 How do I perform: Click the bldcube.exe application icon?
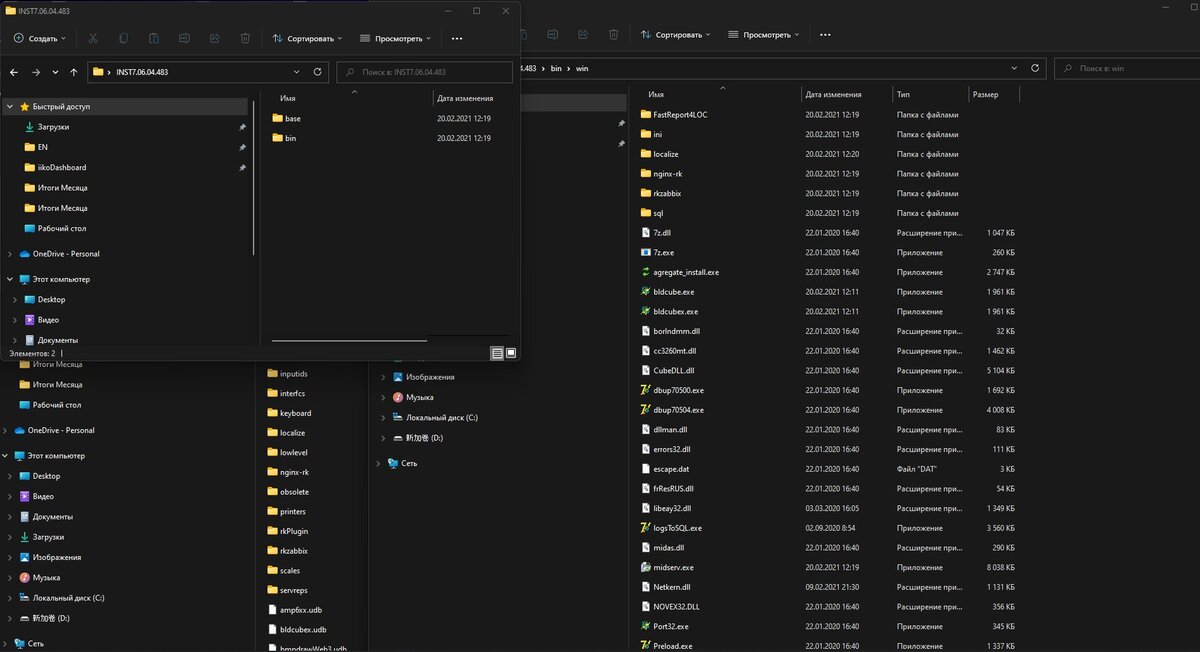coord(646,292)
